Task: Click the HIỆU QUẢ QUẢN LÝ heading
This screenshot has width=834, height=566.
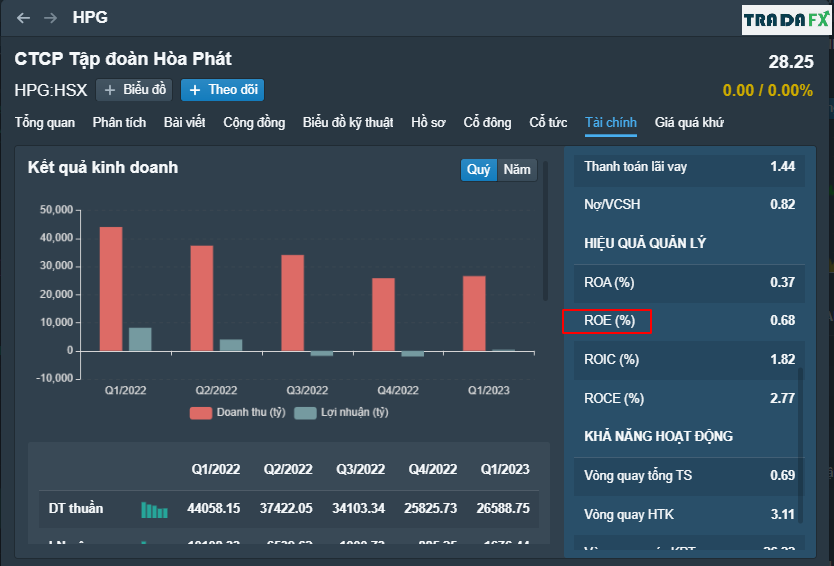Action: (x=645, y=244)
